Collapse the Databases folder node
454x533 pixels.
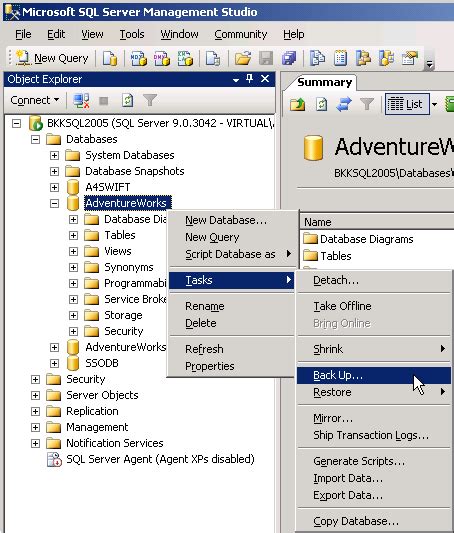tap(35, 139)
